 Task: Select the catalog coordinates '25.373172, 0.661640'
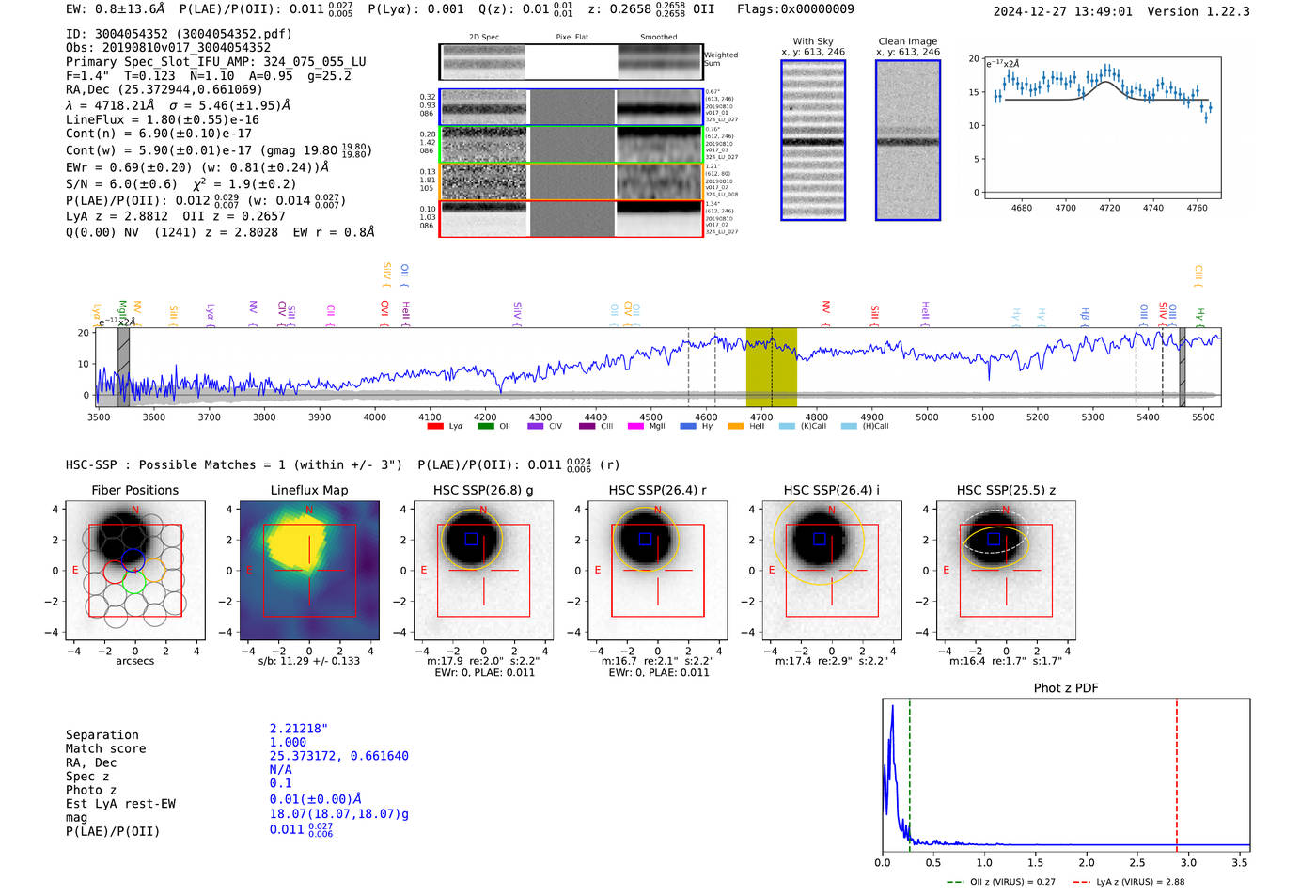[339, 756]
